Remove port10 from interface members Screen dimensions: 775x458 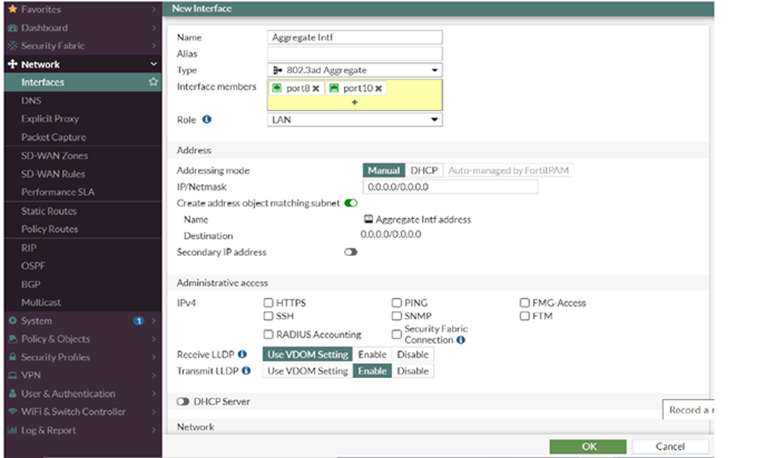(379, 89)
